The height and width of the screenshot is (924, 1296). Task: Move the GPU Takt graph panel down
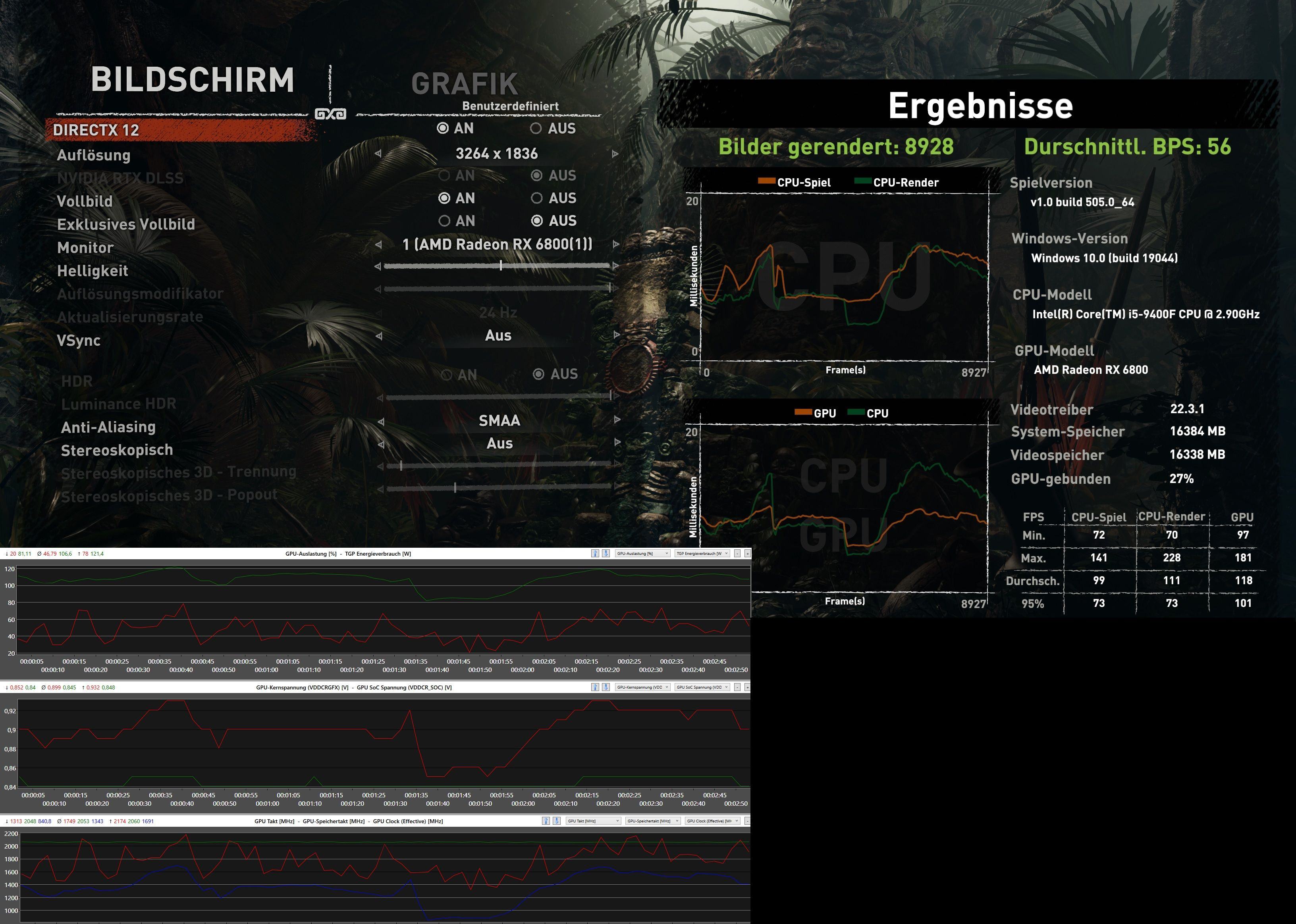[x=556, y=820]
